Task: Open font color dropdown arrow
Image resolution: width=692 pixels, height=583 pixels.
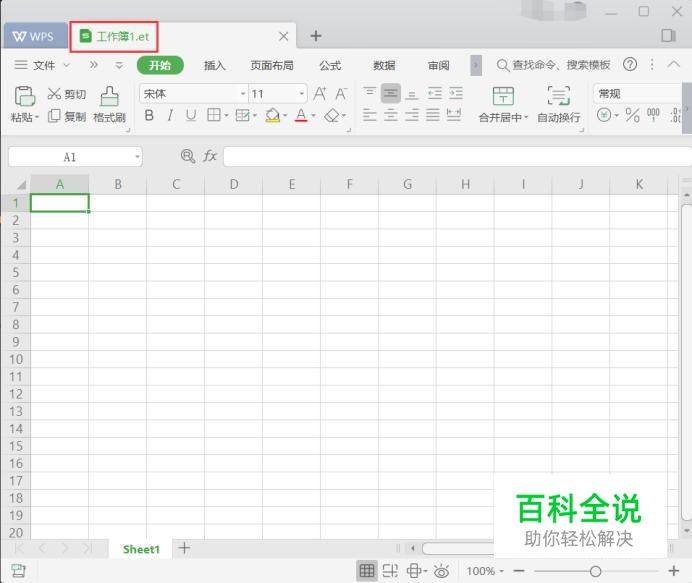Action: [313, 116]
